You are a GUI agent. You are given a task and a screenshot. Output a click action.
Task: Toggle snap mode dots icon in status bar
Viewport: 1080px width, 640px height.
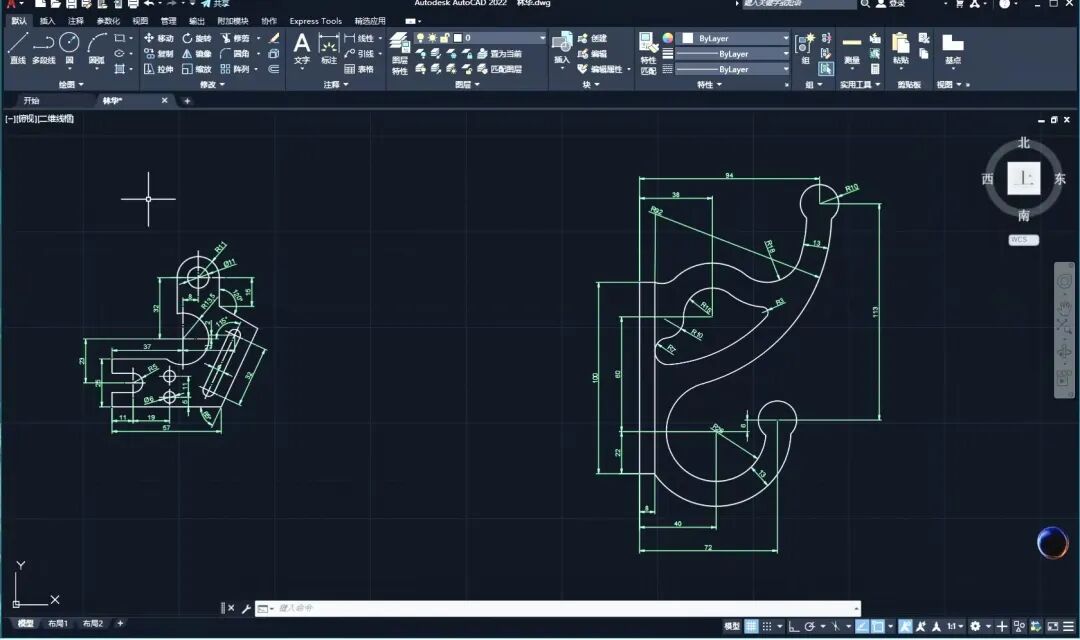click(769, 626)
